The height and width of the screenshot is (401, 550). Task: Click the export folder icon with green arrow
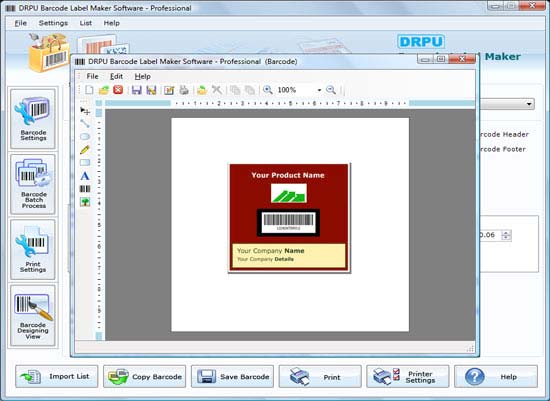coord(202,90)
